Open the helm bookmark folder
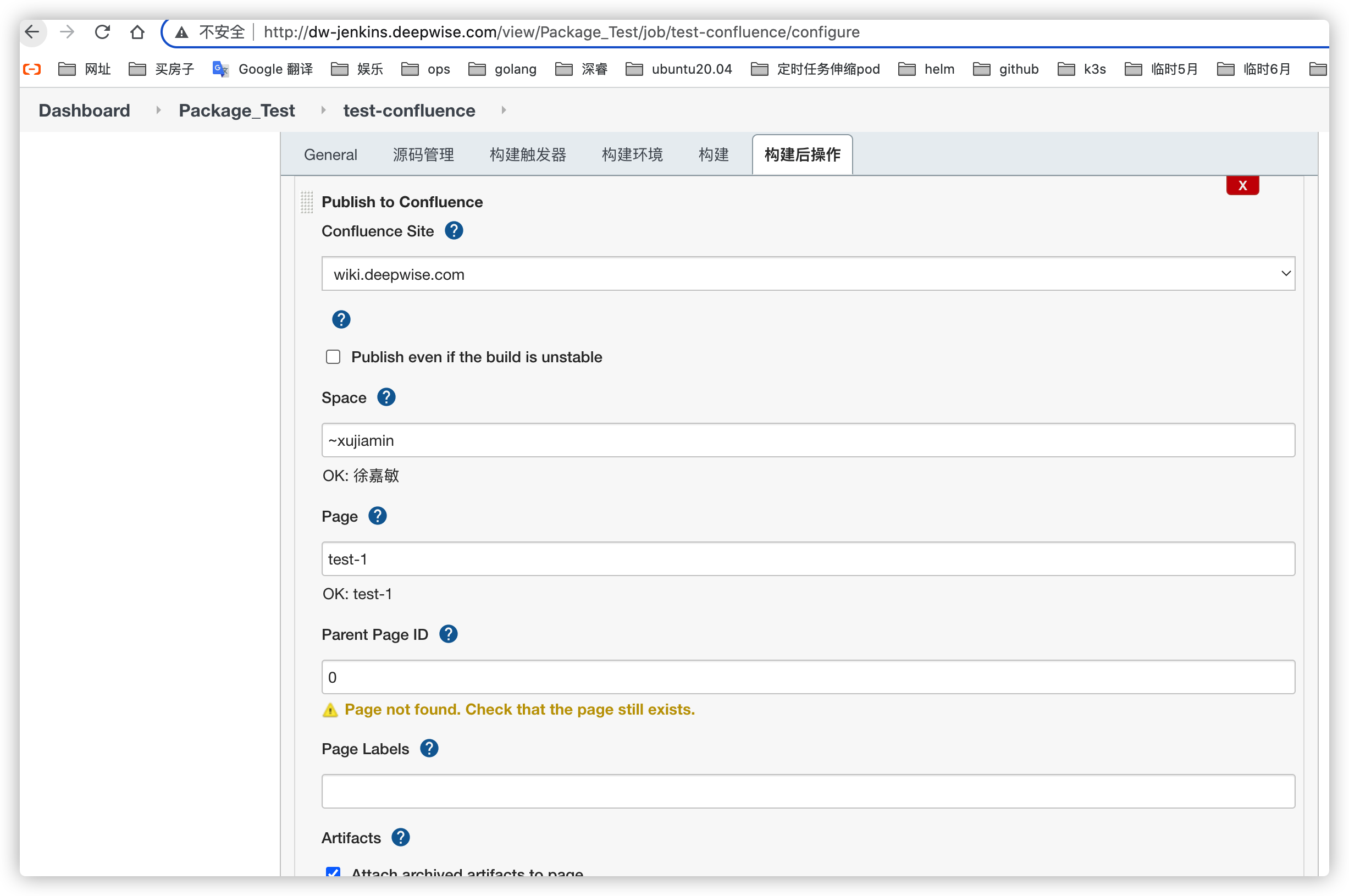Image resolution: width=1349 pixels, height=896 pixels. [927, 69]
